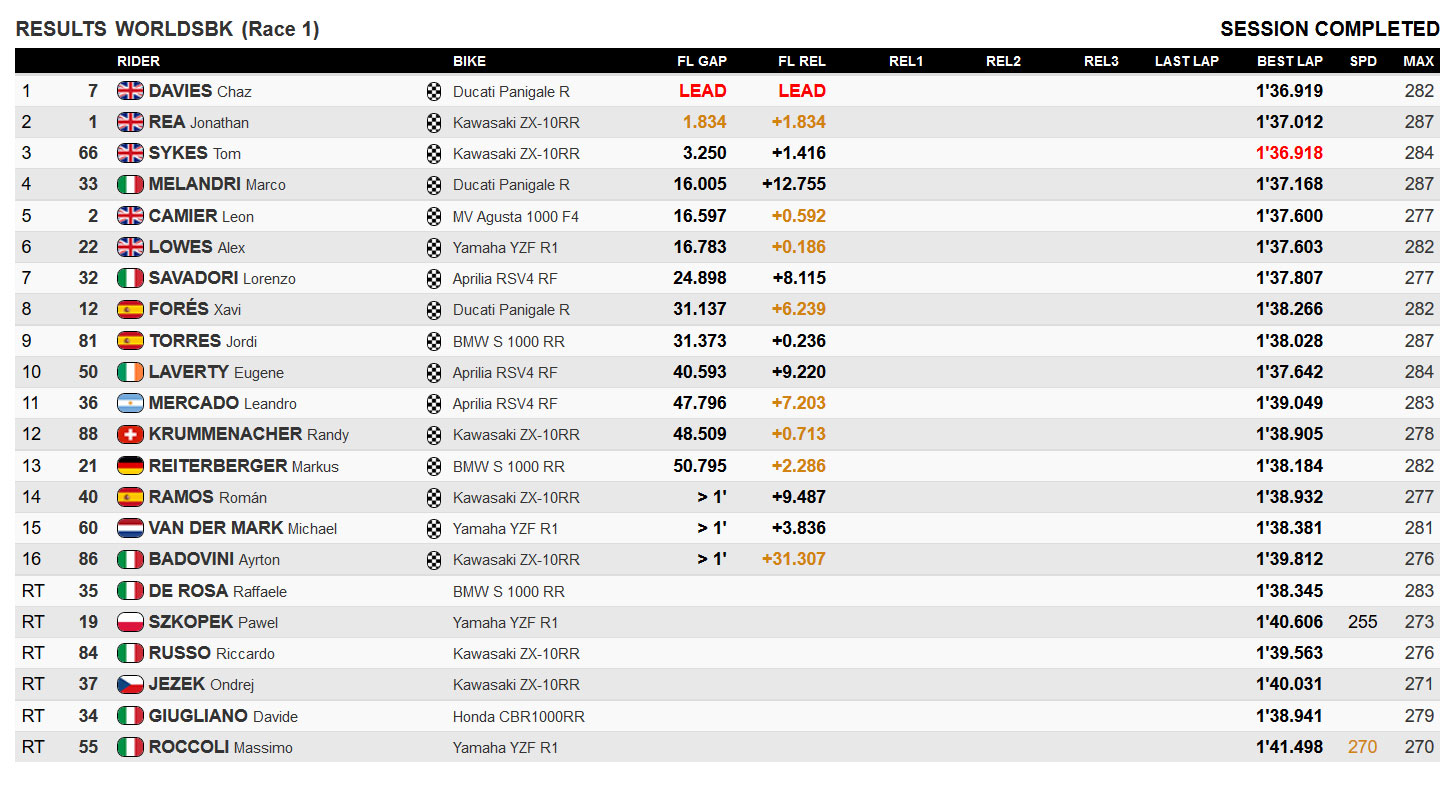The height and width of the screenshot is (794, 1450).
Task: Click the RT status in De Rosa's row
Action: [33, 591]
